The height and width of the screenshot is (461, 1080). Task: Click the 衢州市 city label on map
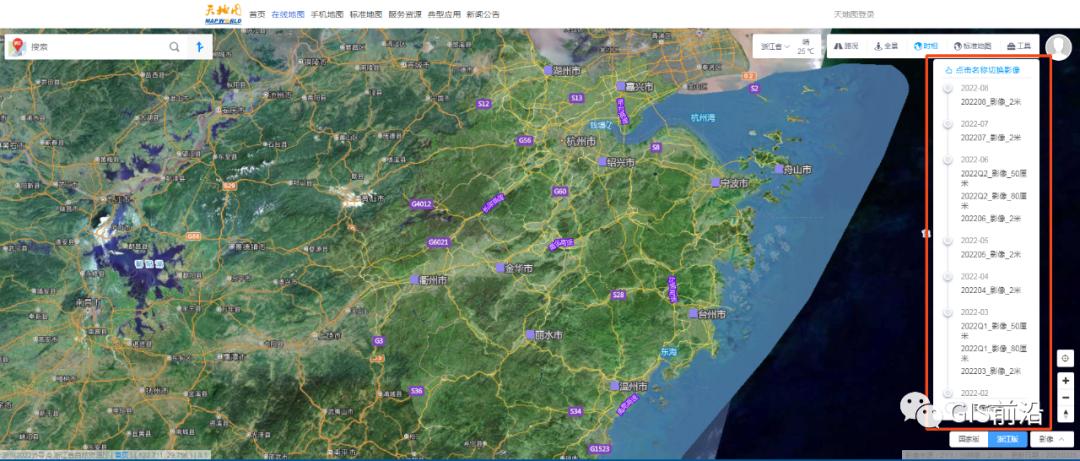433,280
